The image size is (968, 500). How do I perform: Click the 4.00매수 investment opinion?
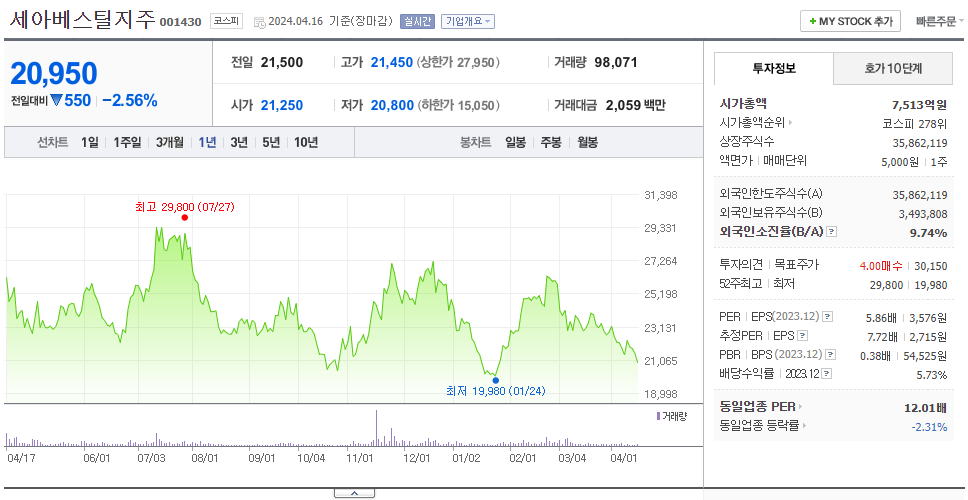[881, 266]
